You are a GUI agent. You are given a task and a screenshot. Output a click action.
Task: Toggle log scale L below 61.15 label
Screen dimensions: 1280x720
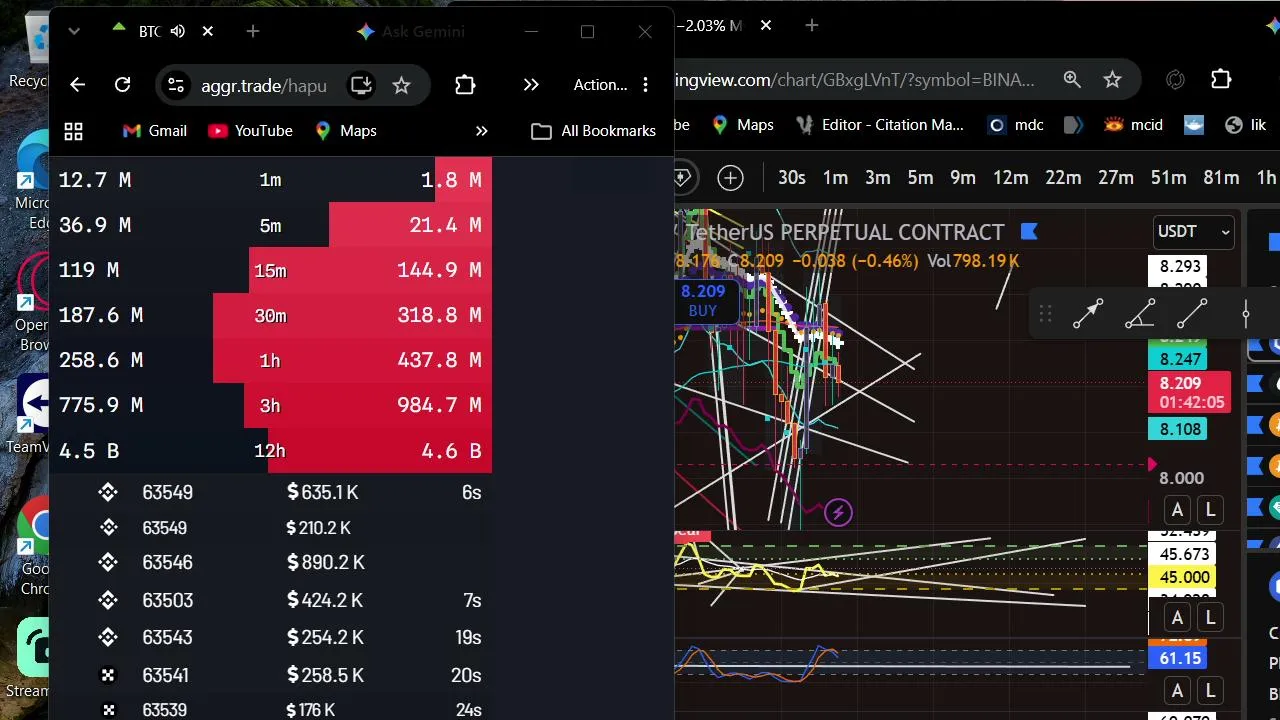click(1210, 691)
